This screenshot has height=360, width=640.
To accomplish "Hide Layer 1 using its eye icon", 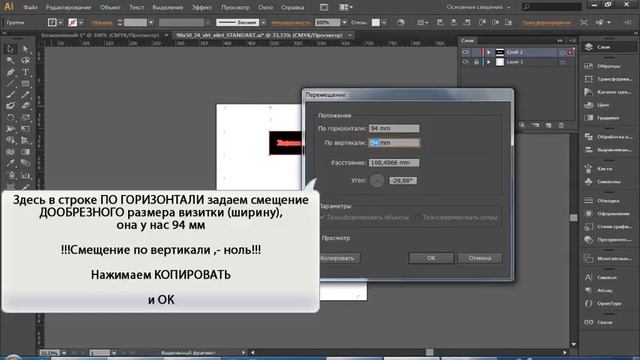I will 465,62.
